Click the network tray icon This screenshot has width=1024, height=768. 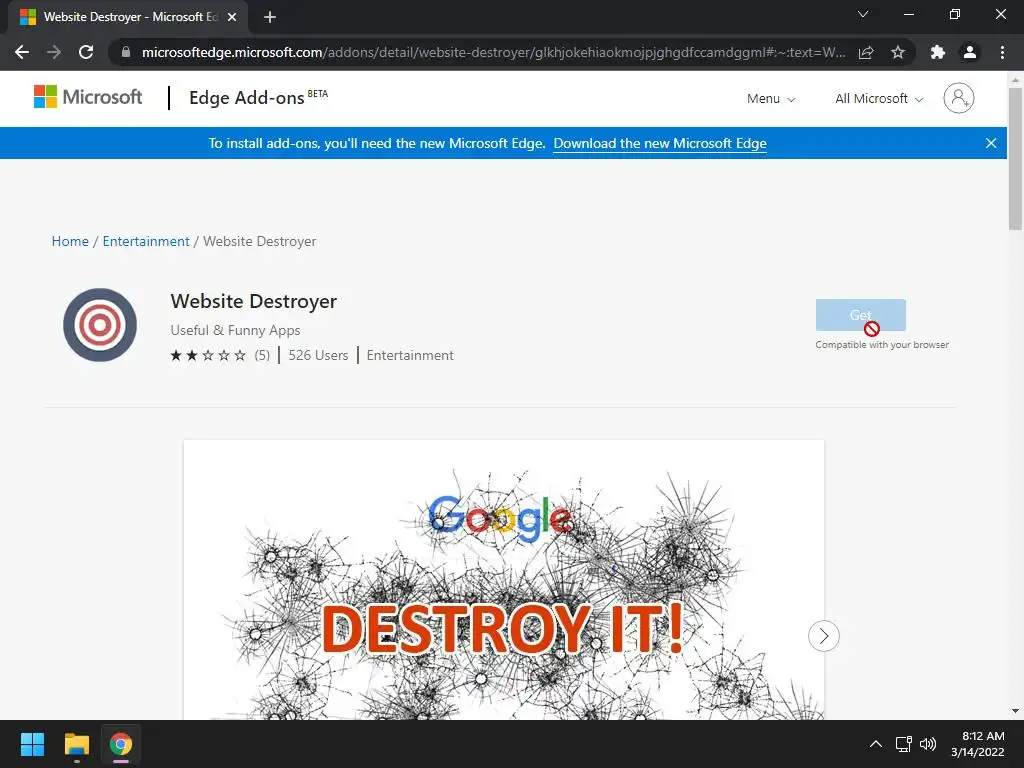coord(903,744)
